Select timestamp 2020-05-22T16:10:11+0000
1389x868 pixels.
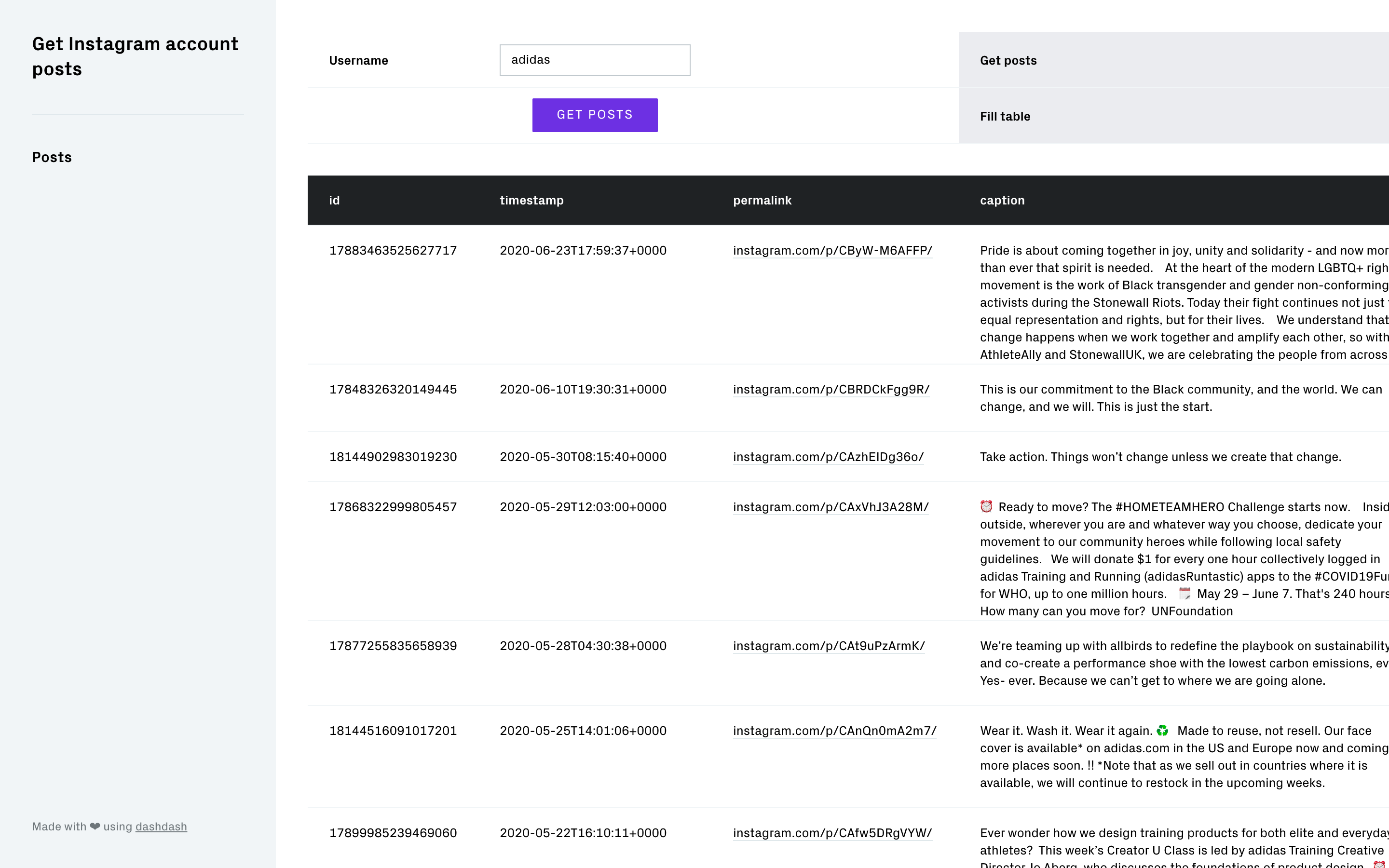(583, 833)
